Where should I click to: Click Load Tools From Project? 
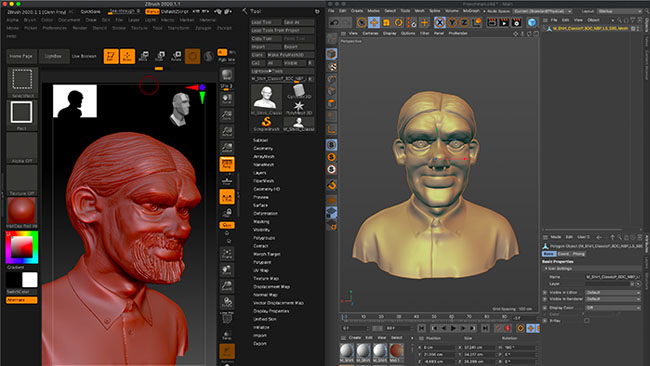point(282,30)
